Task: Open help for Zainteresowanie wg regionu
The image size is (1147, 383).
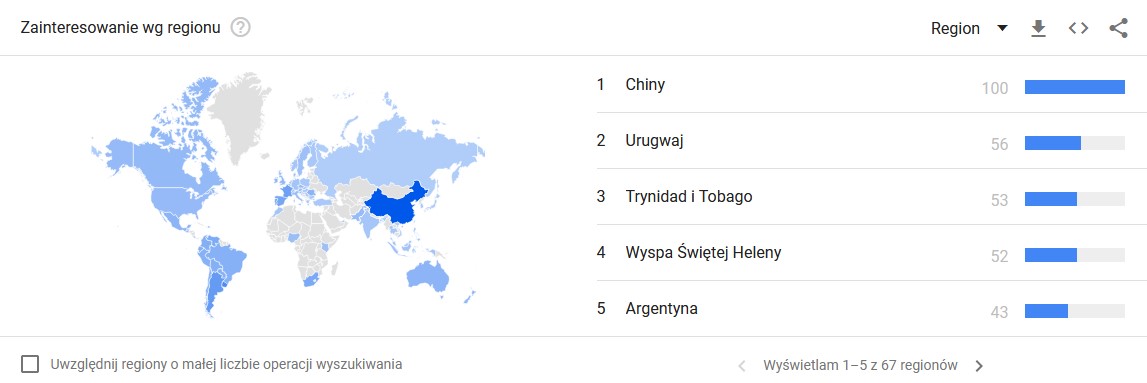Action: point(241,29)
